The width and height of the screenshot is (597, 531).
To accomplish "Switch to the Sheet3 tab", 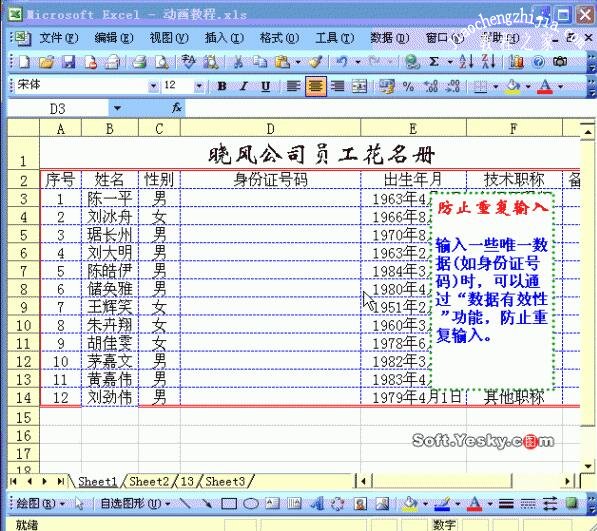I will coord(225,481).
